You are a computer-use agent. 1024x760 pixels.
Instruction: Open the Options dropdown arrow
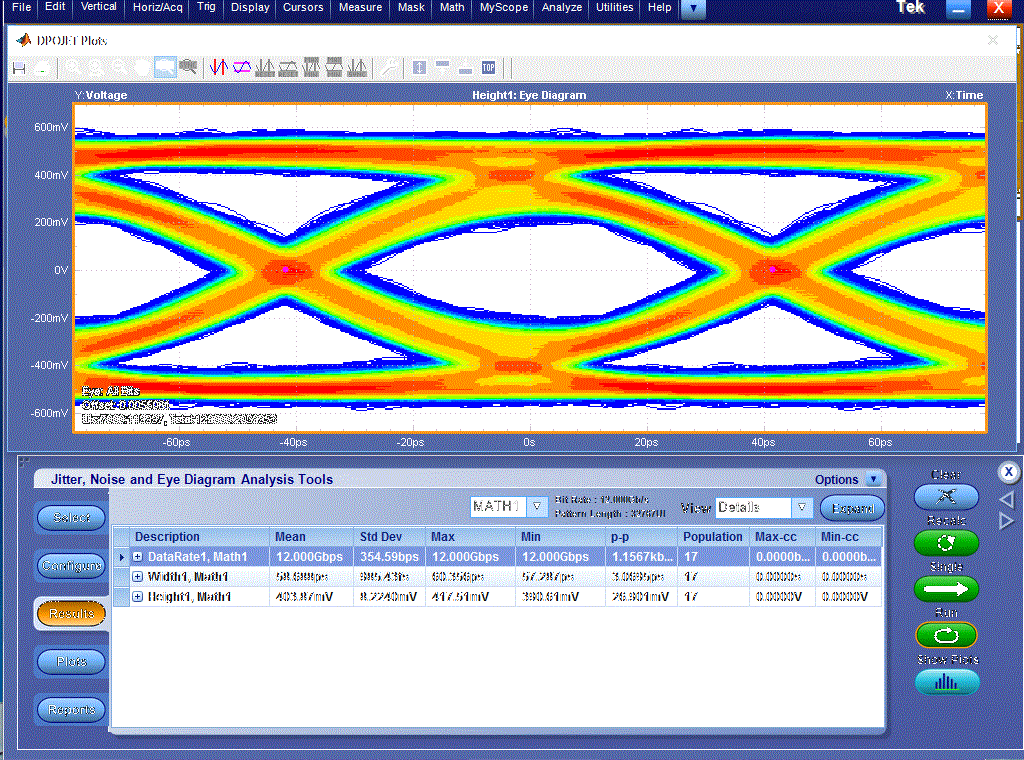(873, 479)
